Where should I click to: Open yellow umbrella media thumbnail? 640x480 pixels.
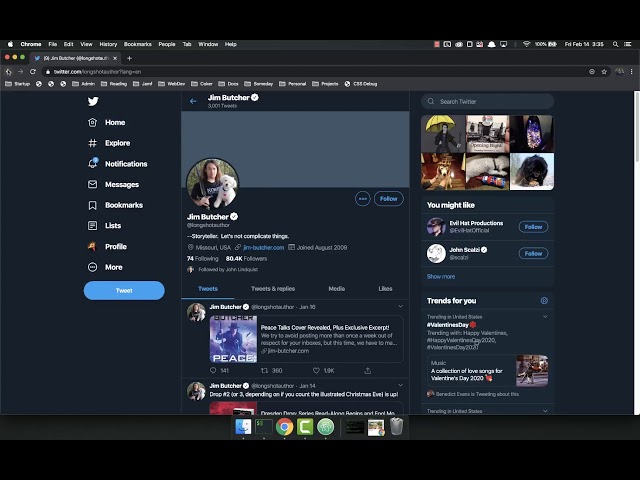(443, 133)
